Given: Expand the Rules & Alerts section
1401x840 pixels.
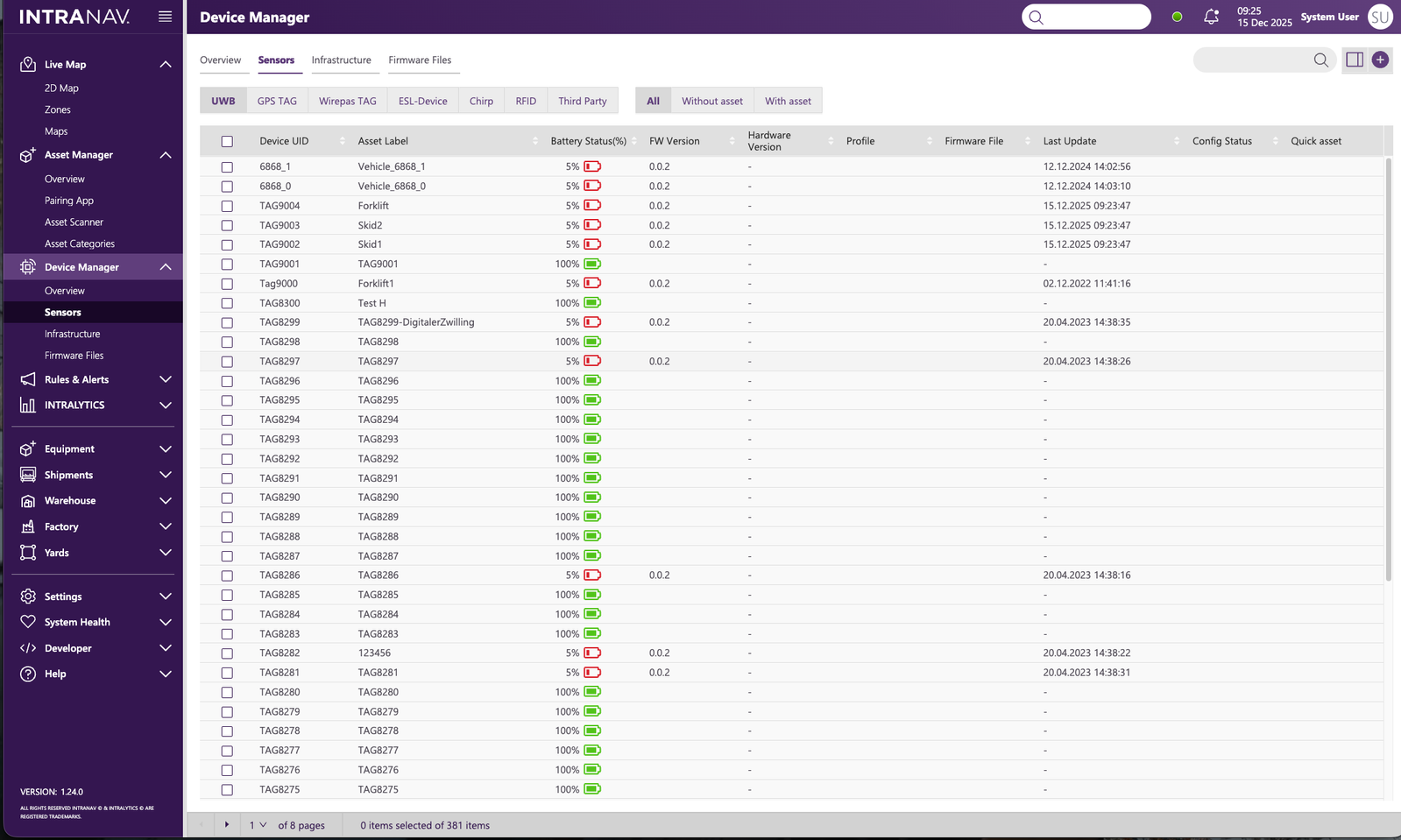Looking at the screenshot, I should click(165, 379).
